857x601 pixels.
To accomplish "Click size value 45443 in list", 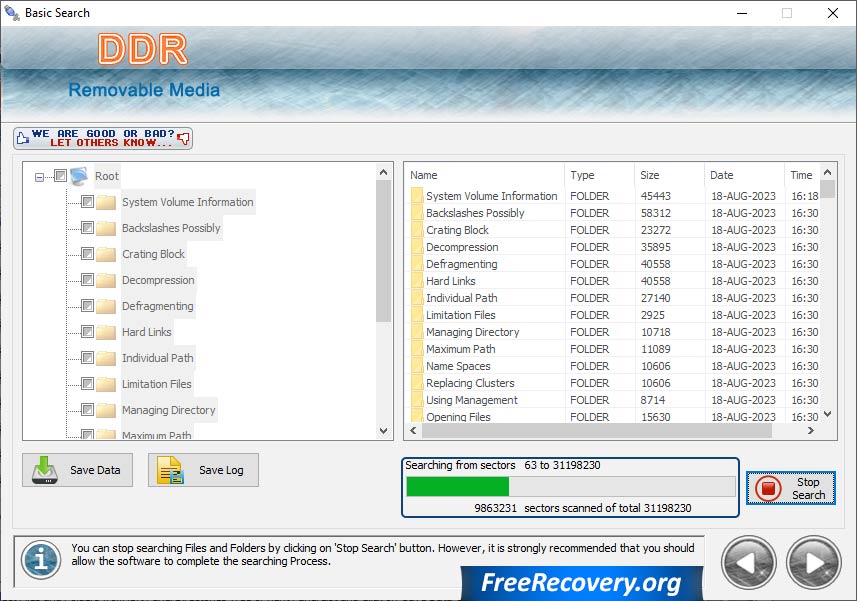I will (655, 196).
